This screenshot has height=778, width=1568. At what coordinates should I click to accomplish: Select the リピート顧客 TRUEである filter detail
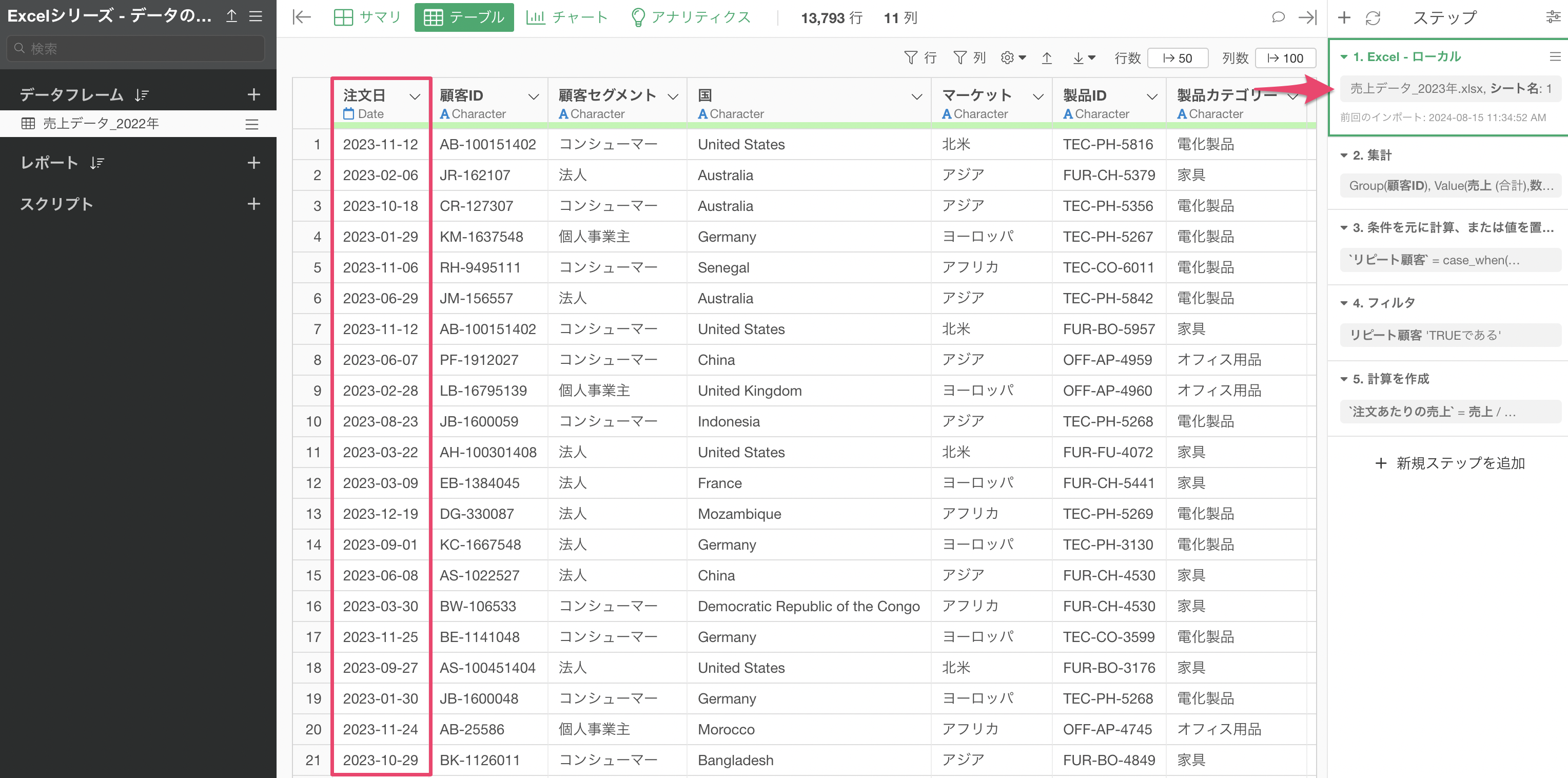(1450, 335)
